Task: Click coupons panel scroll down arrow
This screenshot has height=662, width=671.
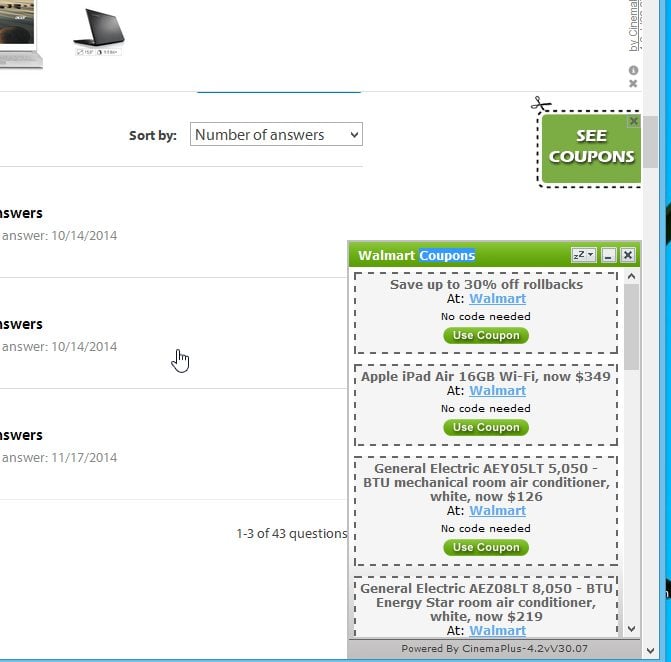Action: click(x=631, y=629)
